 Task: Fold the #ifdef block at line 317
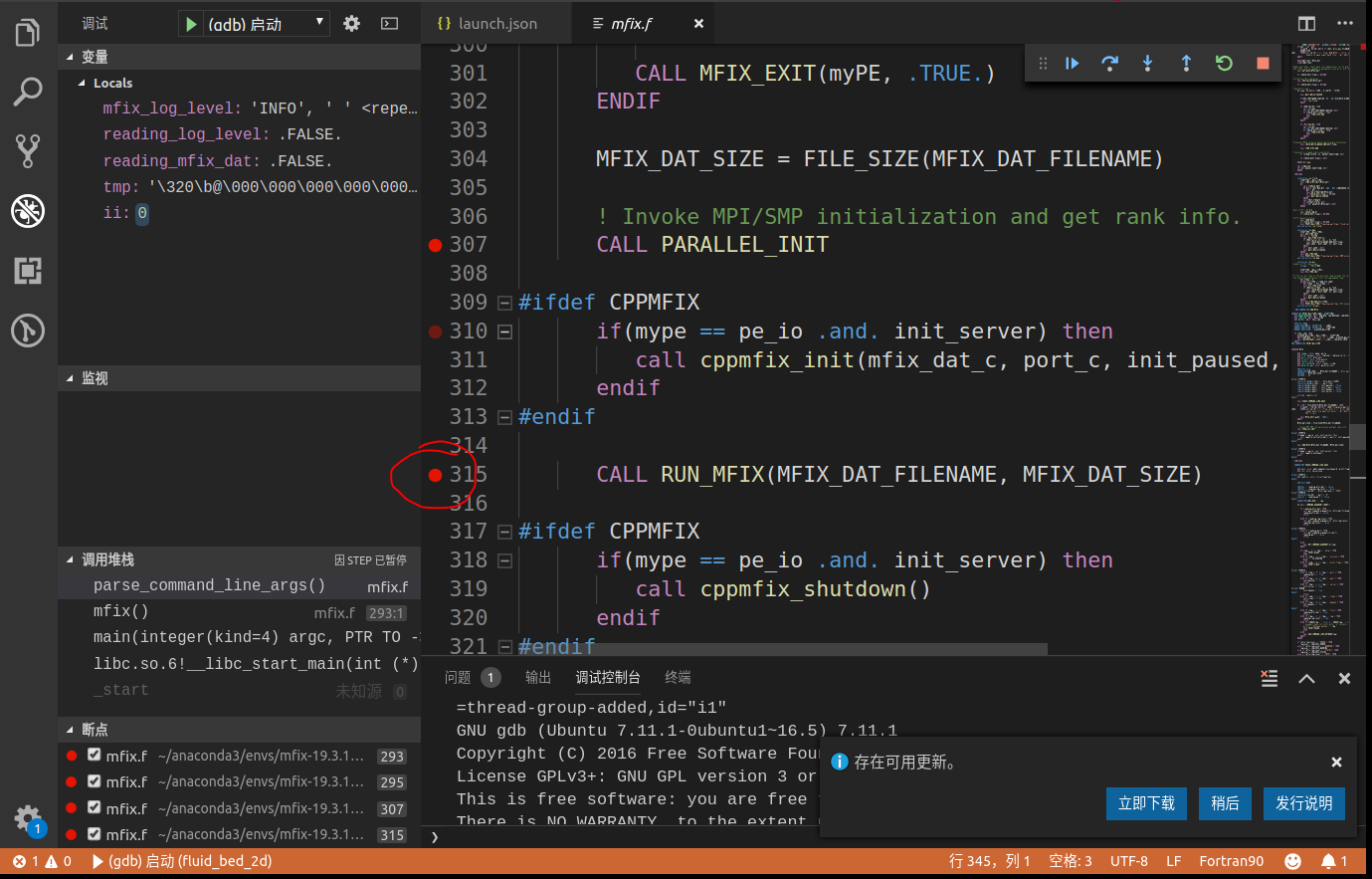pyautogui.click(x=505, y=532)
